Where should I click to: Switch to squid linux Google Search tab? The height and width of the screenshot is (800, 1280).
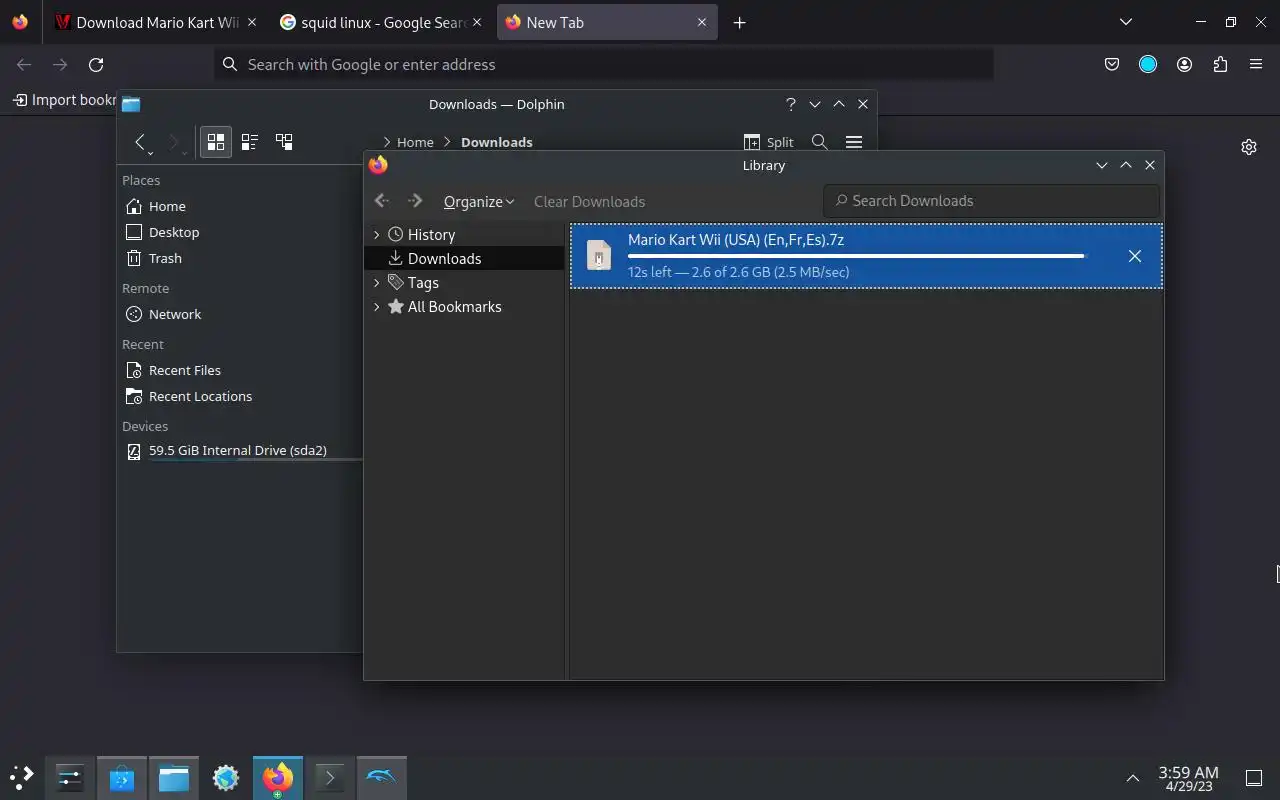pos(382,22)
